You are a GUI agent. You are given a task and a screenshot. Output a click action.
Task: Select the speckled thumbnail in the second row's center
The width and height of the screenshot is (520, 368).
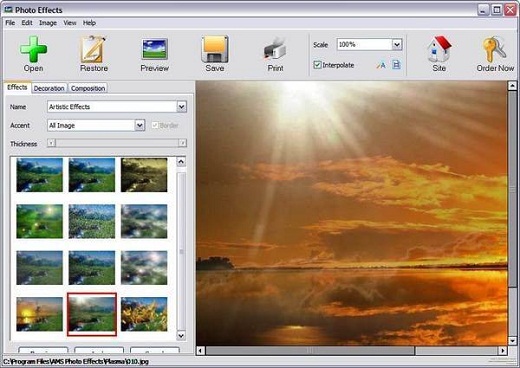coord(92,221)
